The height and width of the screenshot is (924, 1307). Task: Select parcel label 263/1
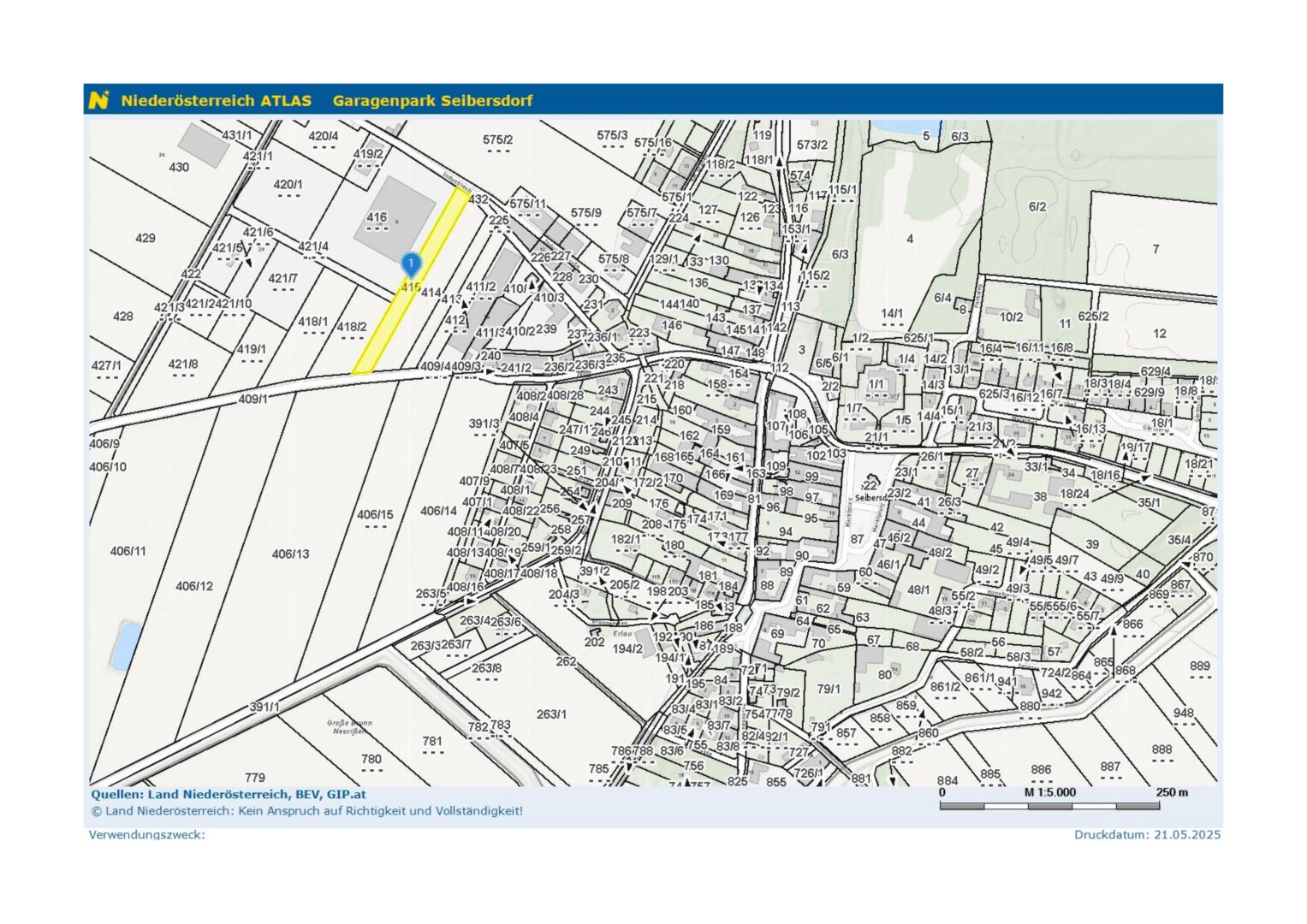[x=551, y=714]
